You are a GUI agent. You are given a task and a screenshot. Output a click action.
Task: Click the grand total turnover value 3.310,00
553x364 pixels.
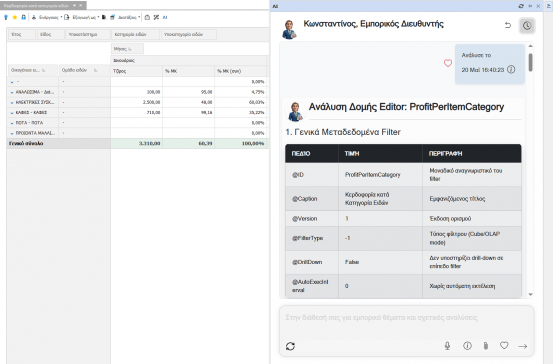[136, 144]
